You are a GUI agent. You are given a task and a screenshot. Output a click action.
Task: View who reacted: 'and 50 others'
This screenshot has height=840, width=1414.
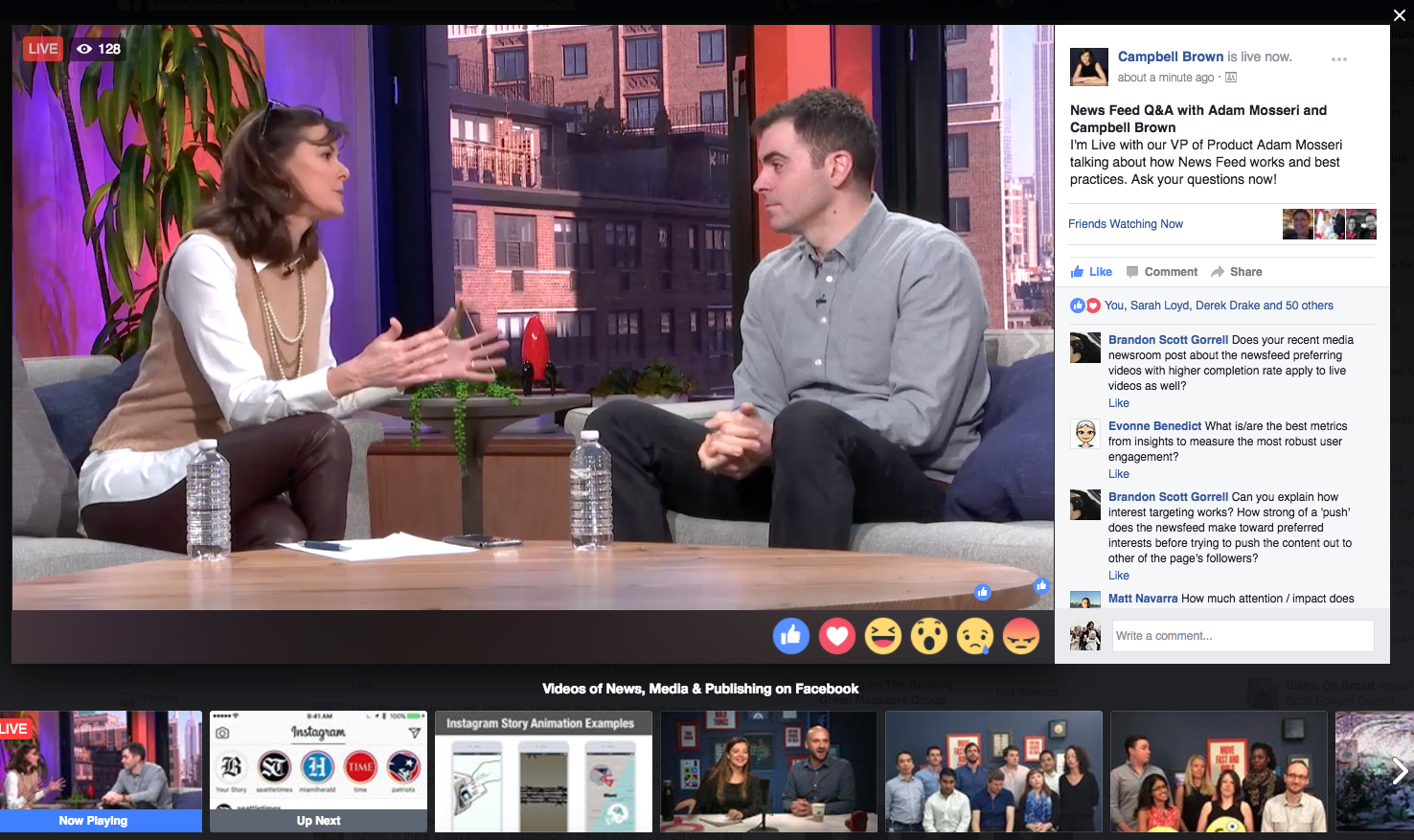click(1298, 306)
